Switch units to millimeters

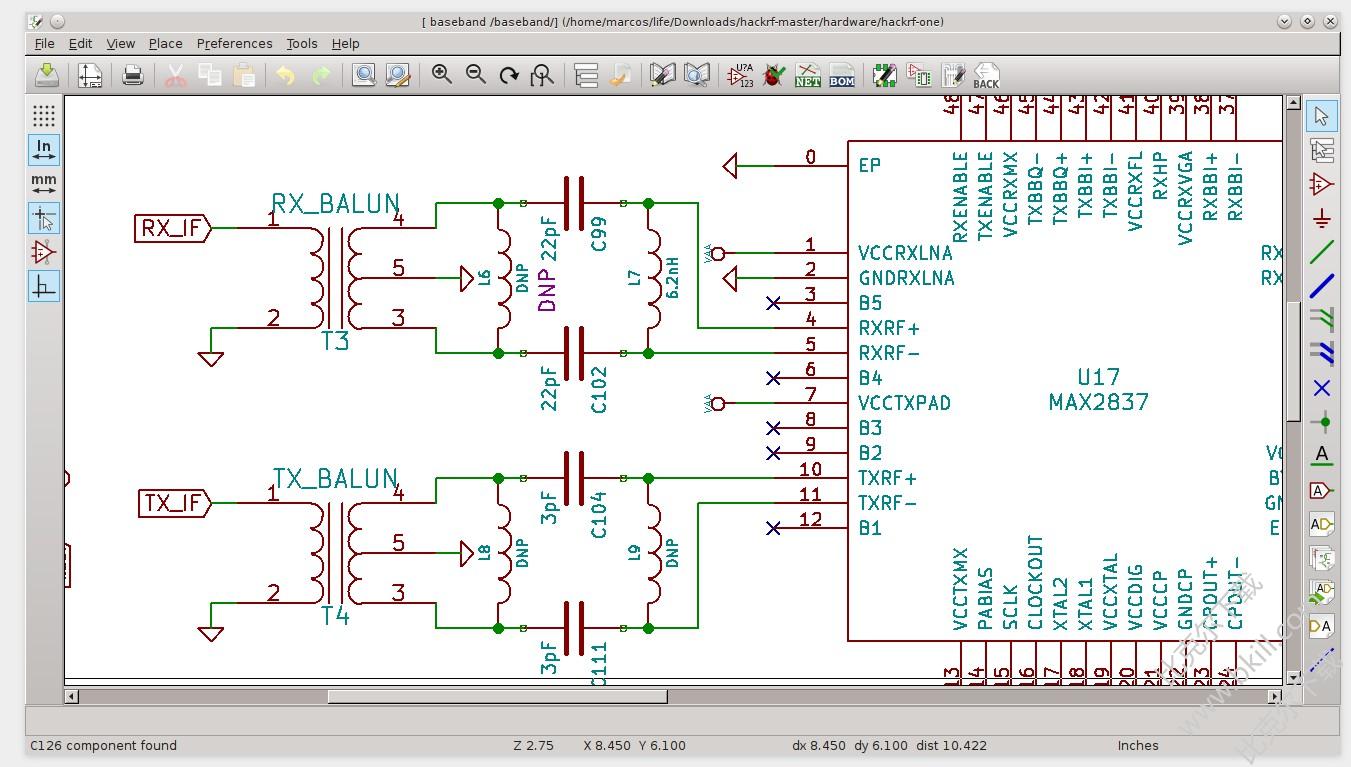coord(44,184)
